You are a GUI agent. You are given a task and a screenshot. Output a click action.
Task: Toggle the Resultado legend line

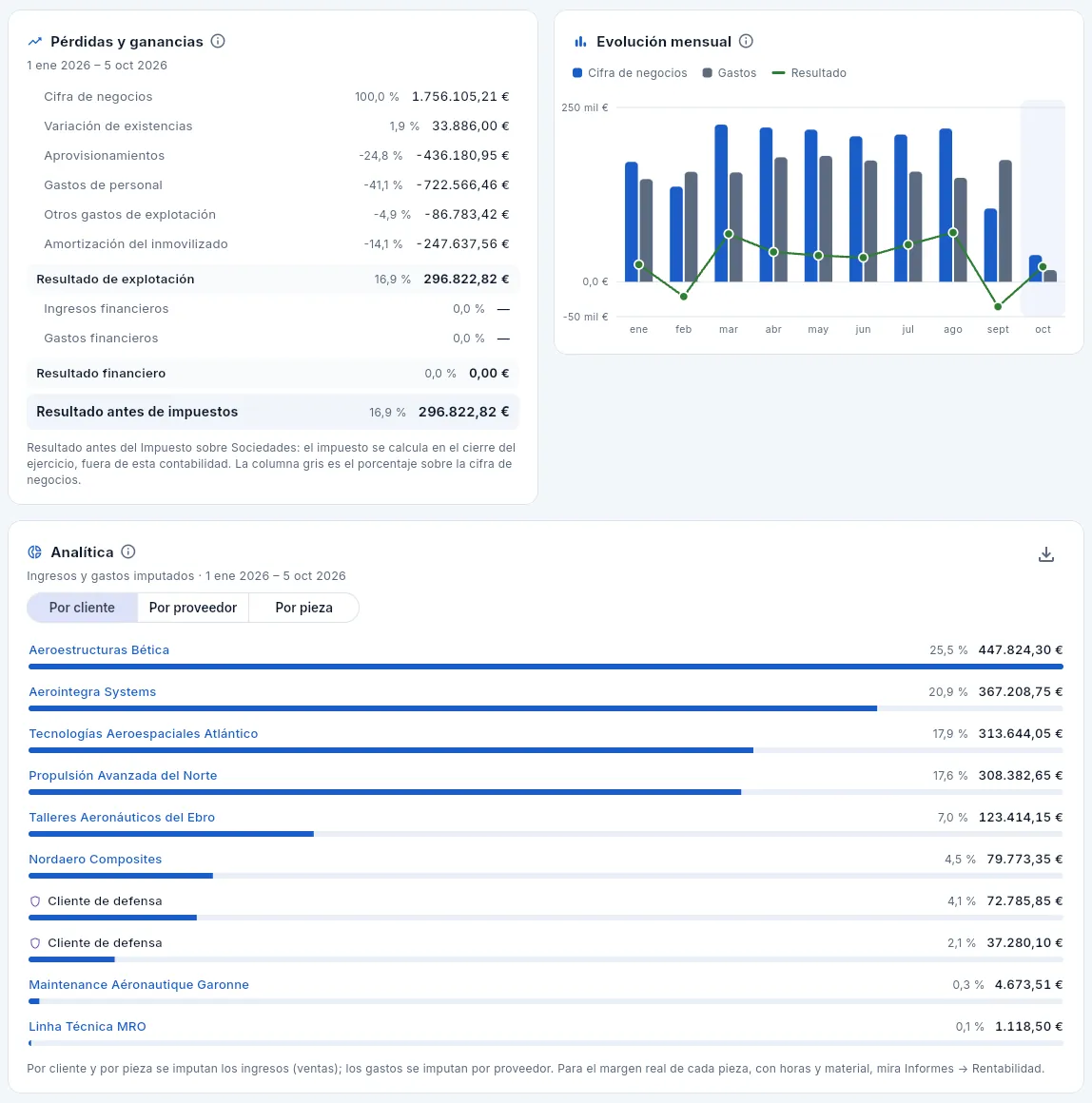809,72
